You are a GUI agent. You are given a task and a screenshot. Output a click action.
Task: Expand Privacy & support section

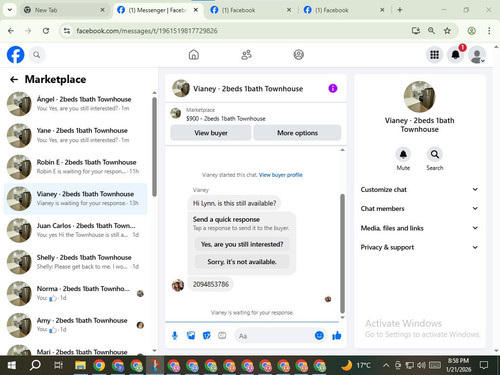coord(419,247)
